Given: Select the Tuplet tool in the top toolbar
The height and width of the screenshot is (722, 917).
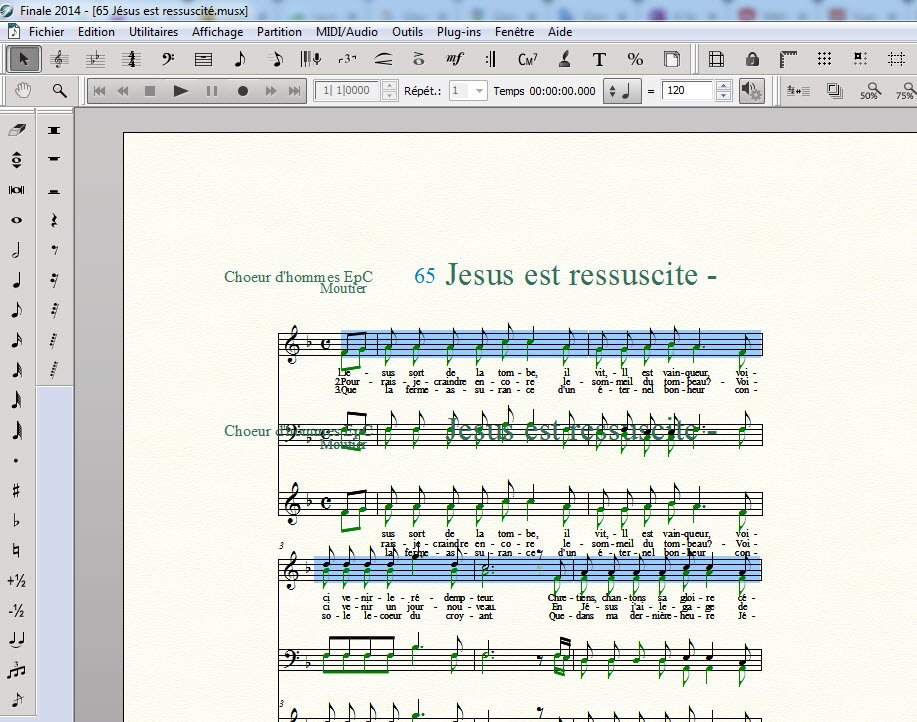Looking at the screenshot, I should (347, 59).
